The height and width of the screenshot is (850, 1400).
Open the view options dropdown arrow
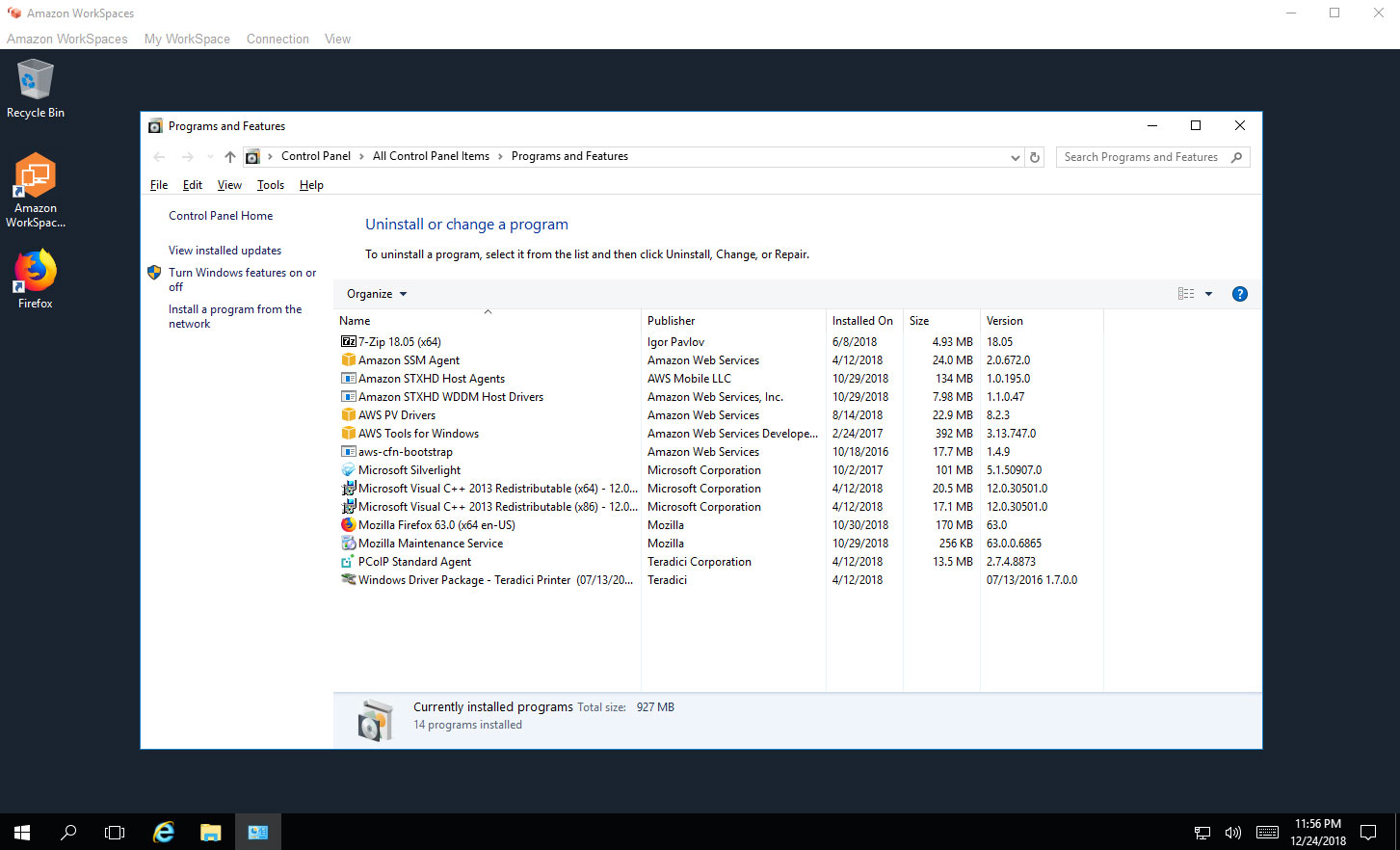pyautogui.click(x=1207, y=293)
